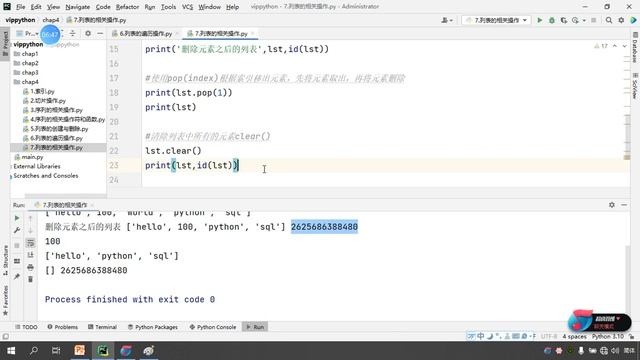Screen dimensions: 640x360
Task: Open Project panel options gear
Action: (88, 33)
